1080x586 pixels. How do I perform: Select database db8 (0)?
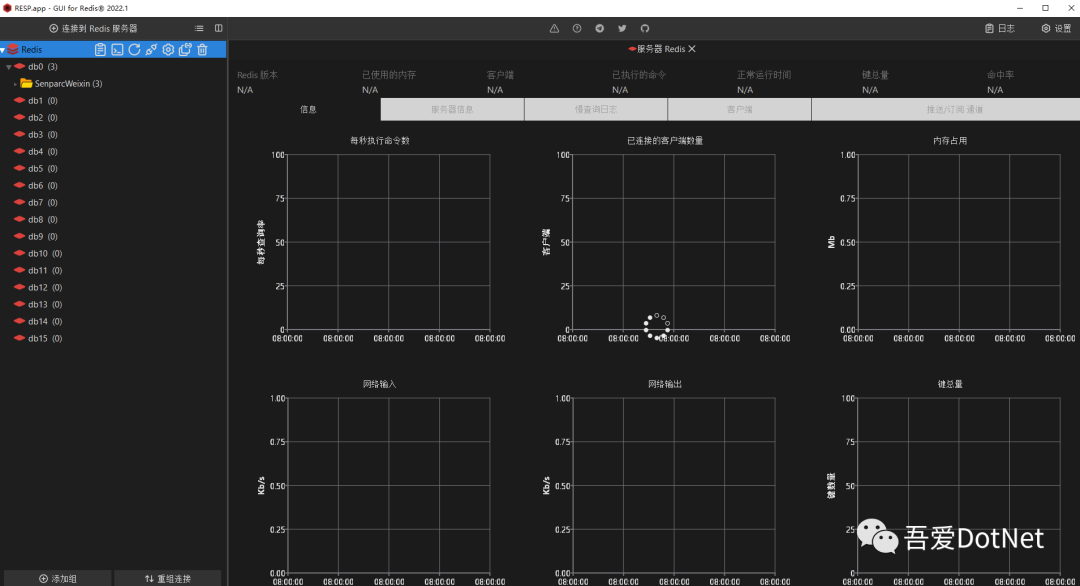tap(43, 220)
